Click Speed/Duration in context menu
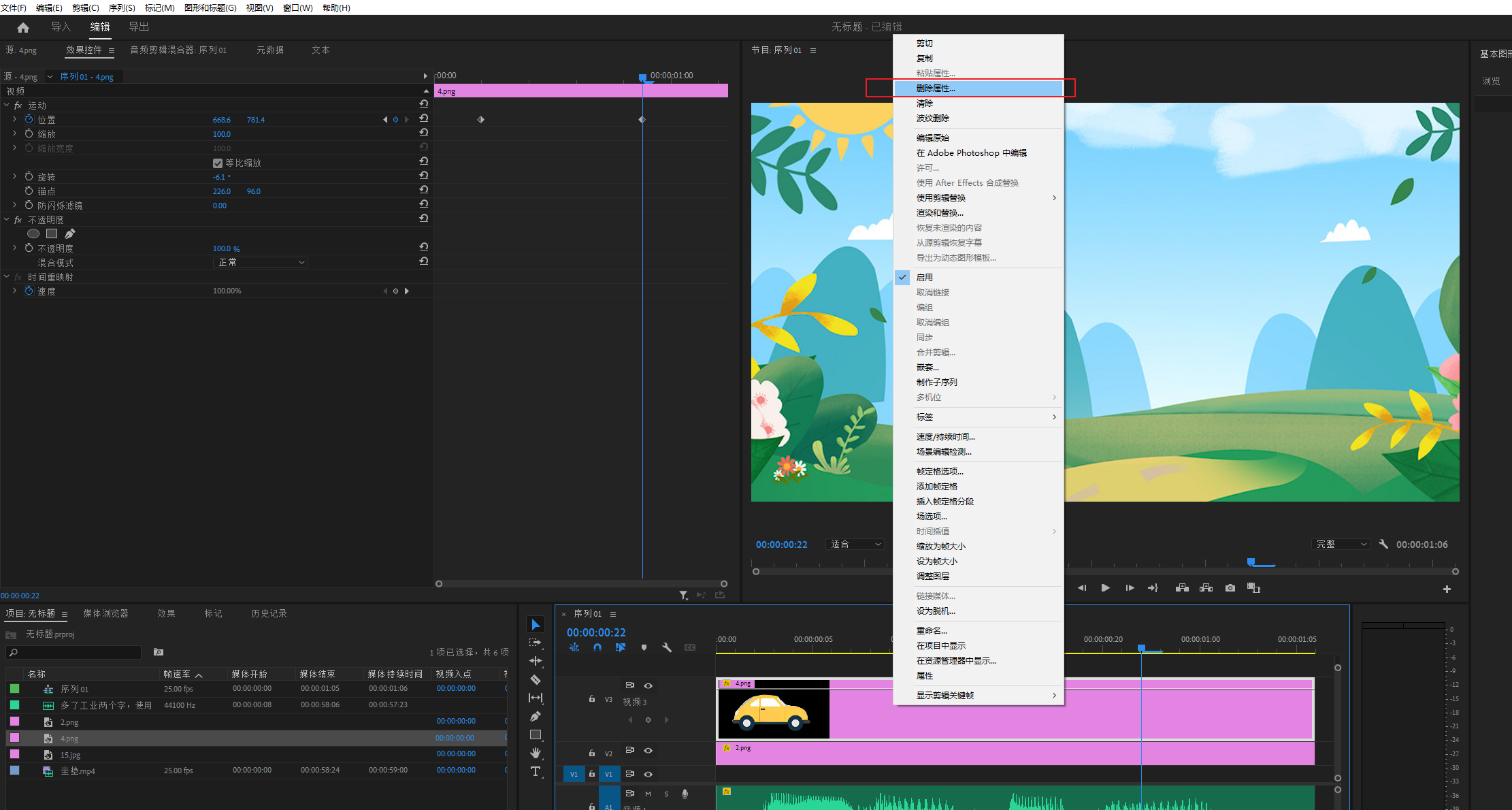This screenshot has width=1512, height=810. 945,437
